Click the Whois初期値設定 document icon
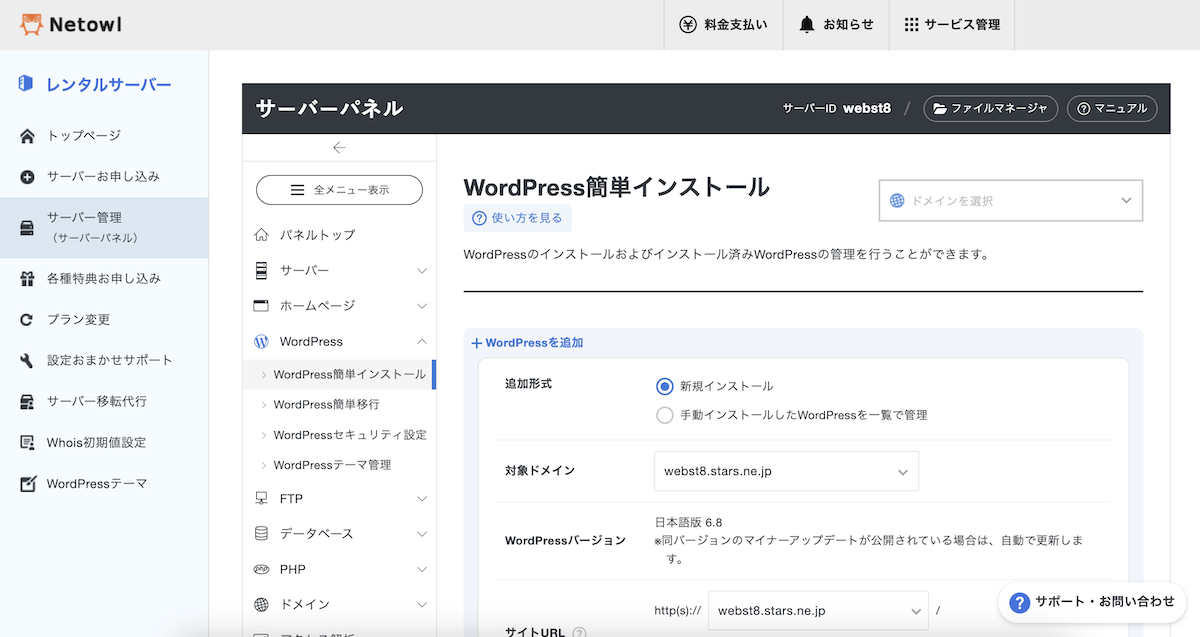This screenshot has width=1200, height=637. tap(27, 443)
